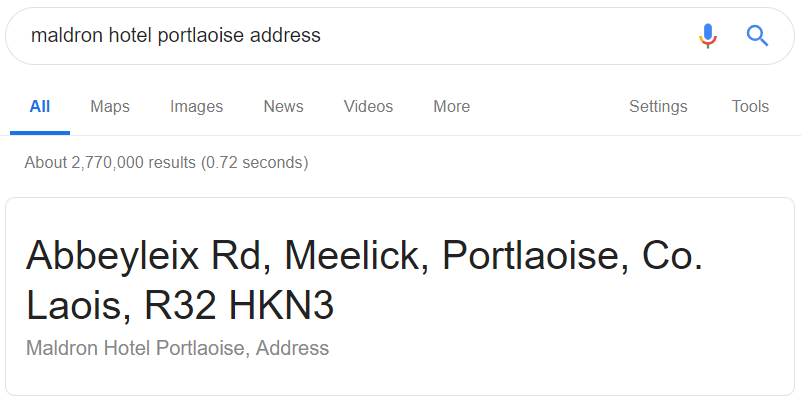Click the 'R32 HKN3' Eircode text

(239, 306)
